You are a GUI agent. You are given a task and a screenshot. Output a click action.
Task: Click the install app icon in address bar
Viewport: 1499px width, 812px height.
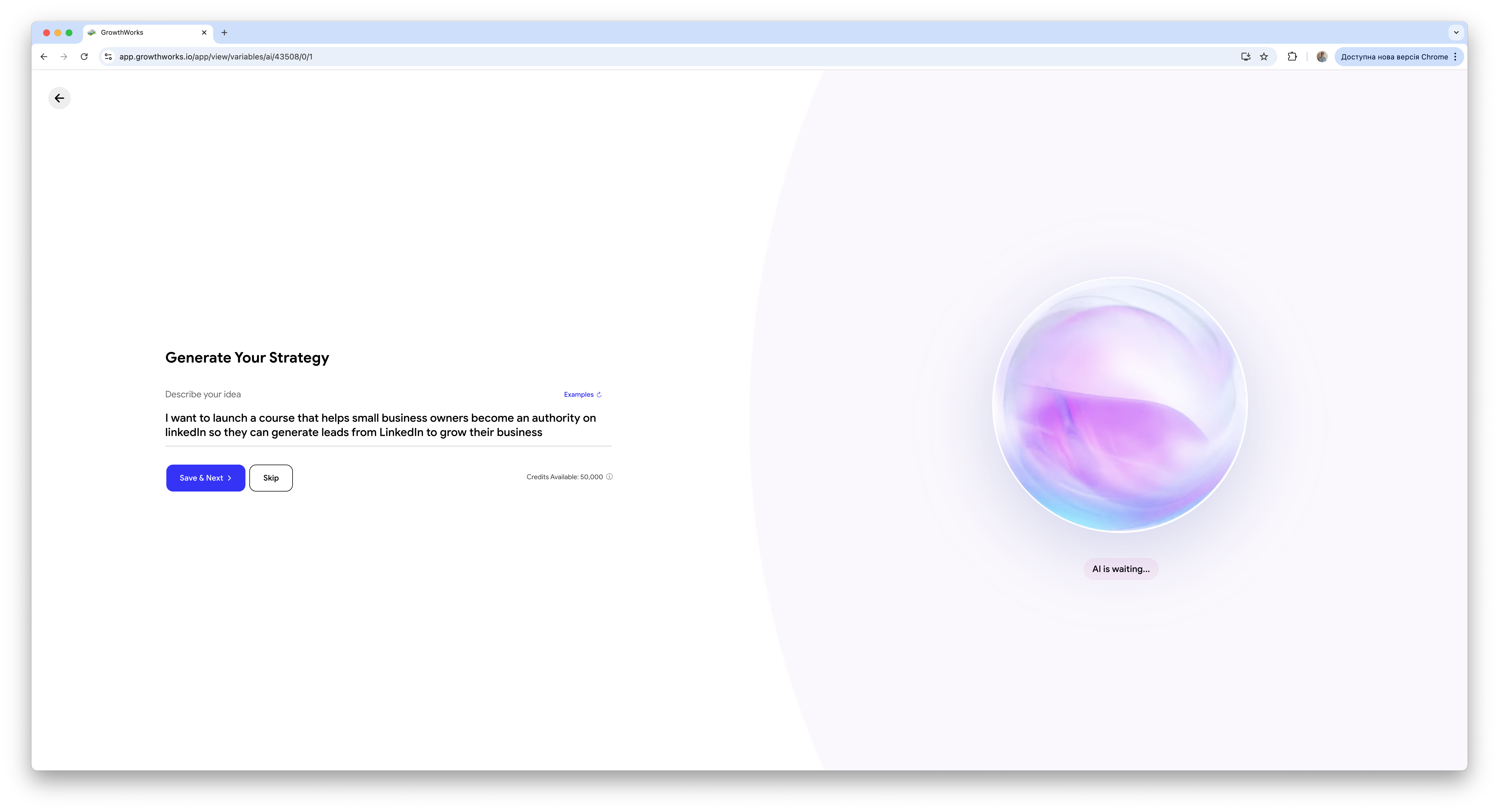(1245, 56)
